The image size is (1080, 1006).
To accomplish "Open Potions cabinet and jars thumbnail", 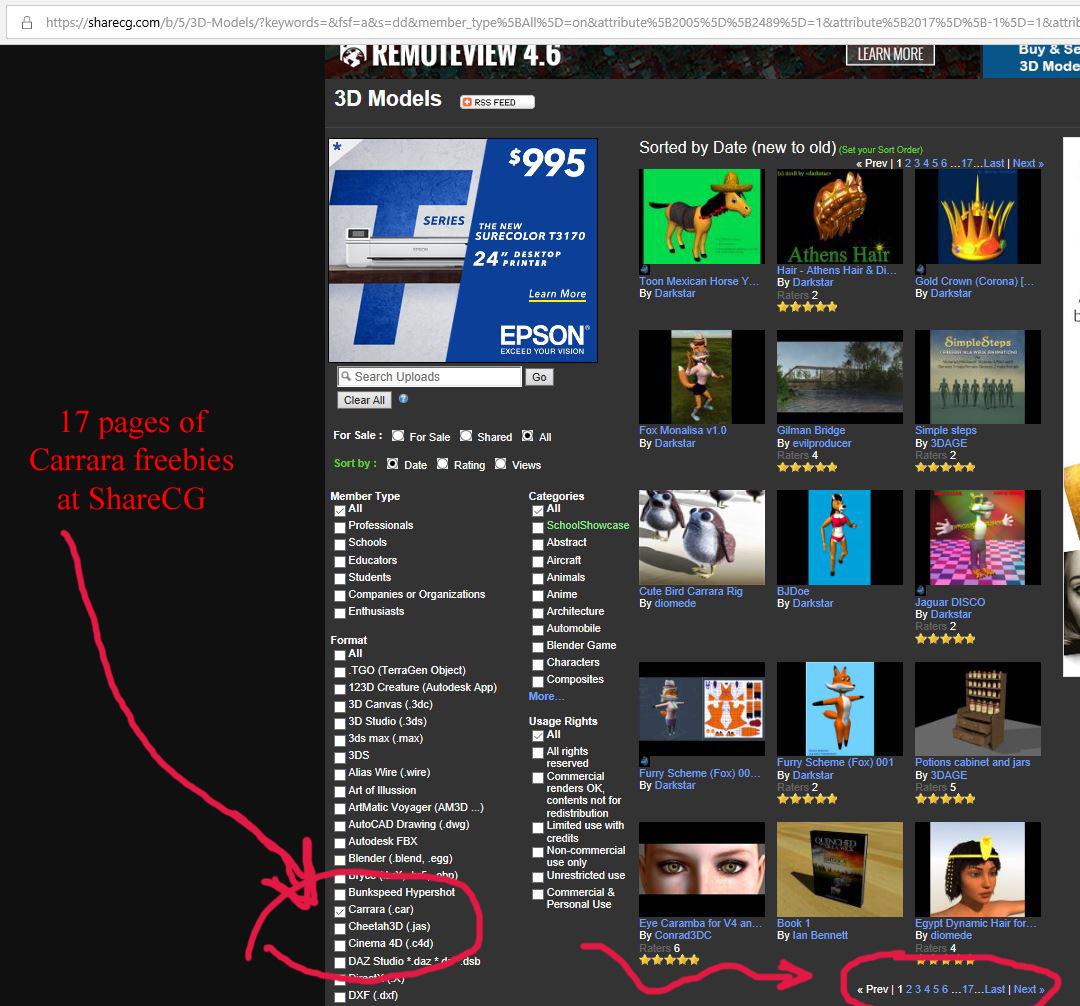I will [x=977, y=709].
